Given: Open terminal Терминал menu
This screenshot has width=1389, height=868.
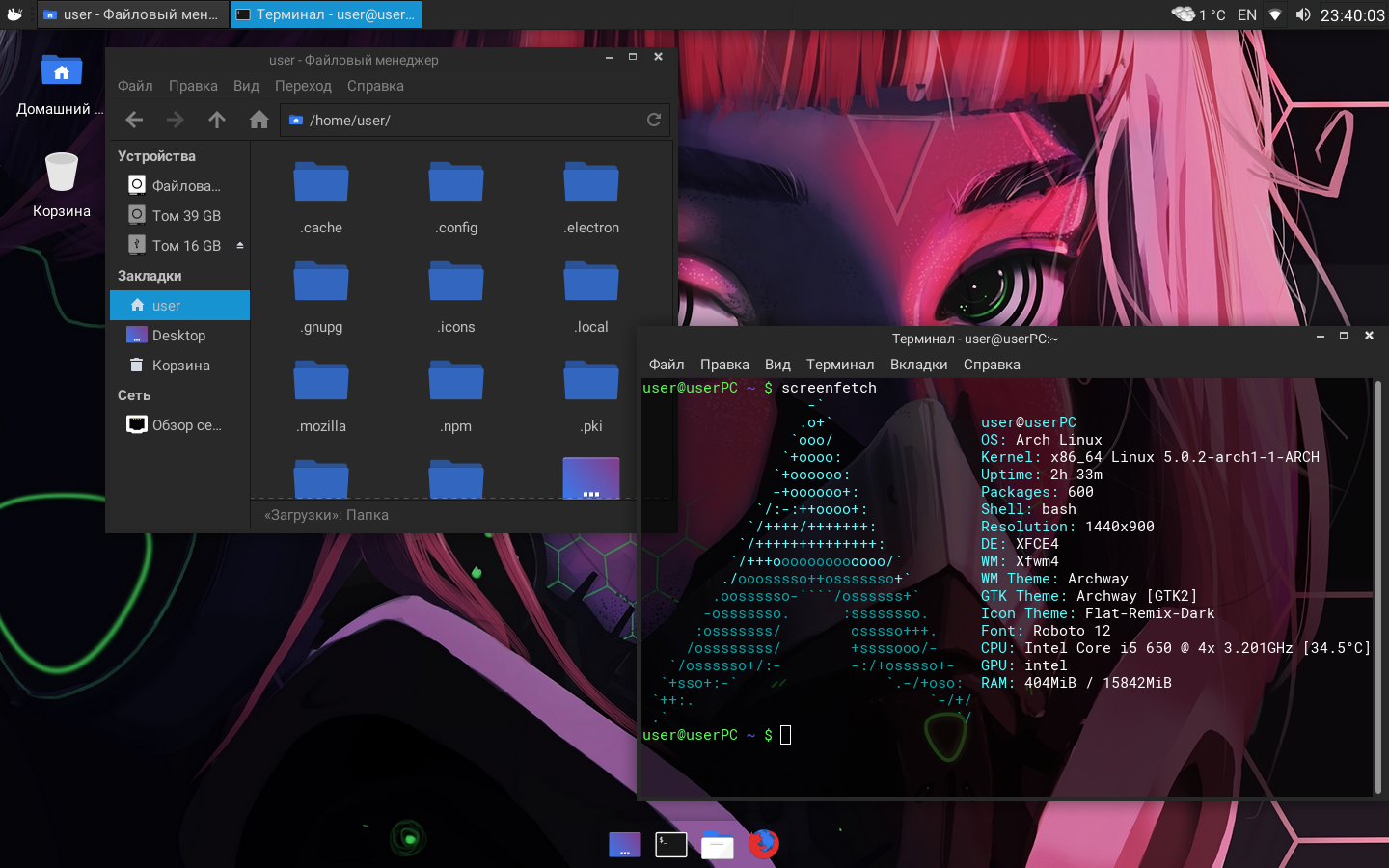Looking at the screenshot, I should (840, 365).
